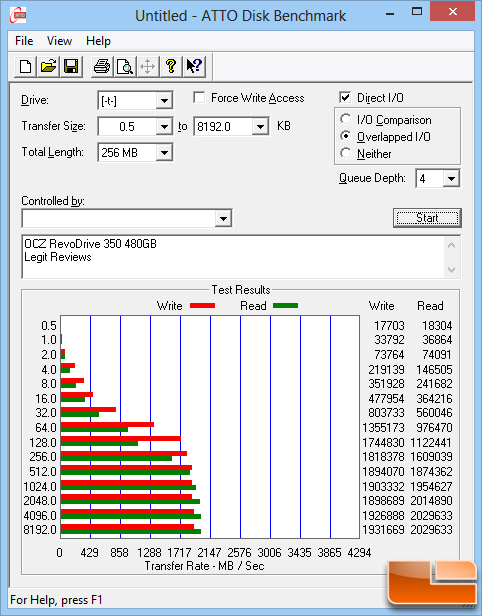The image size is (482, 616).
Task: Click the green Read legend swatch
Action: pos(285,305)
